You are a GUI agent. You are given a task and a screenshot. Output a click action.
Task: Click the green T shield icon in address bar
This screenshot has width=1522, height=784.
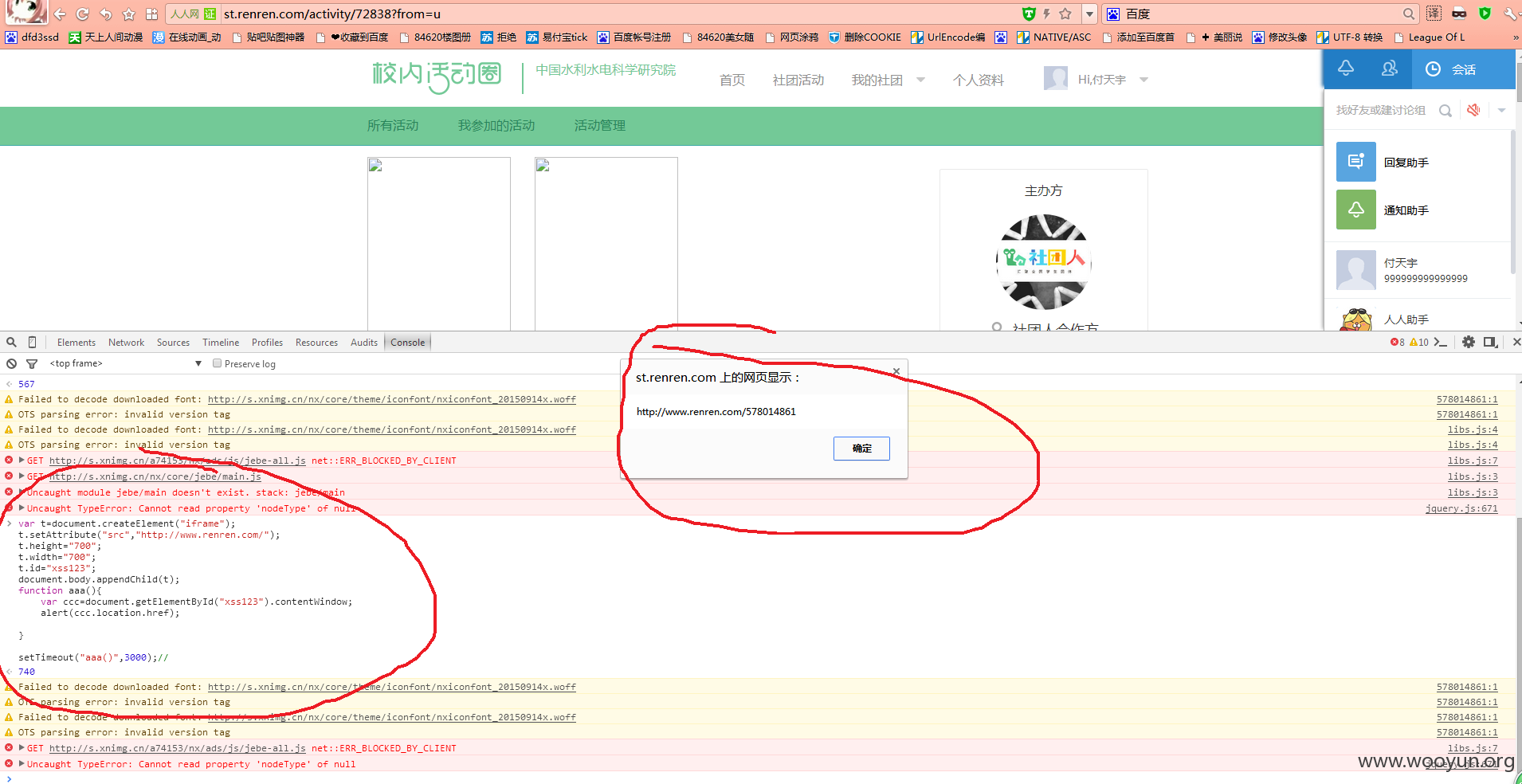click(1029, 14)
